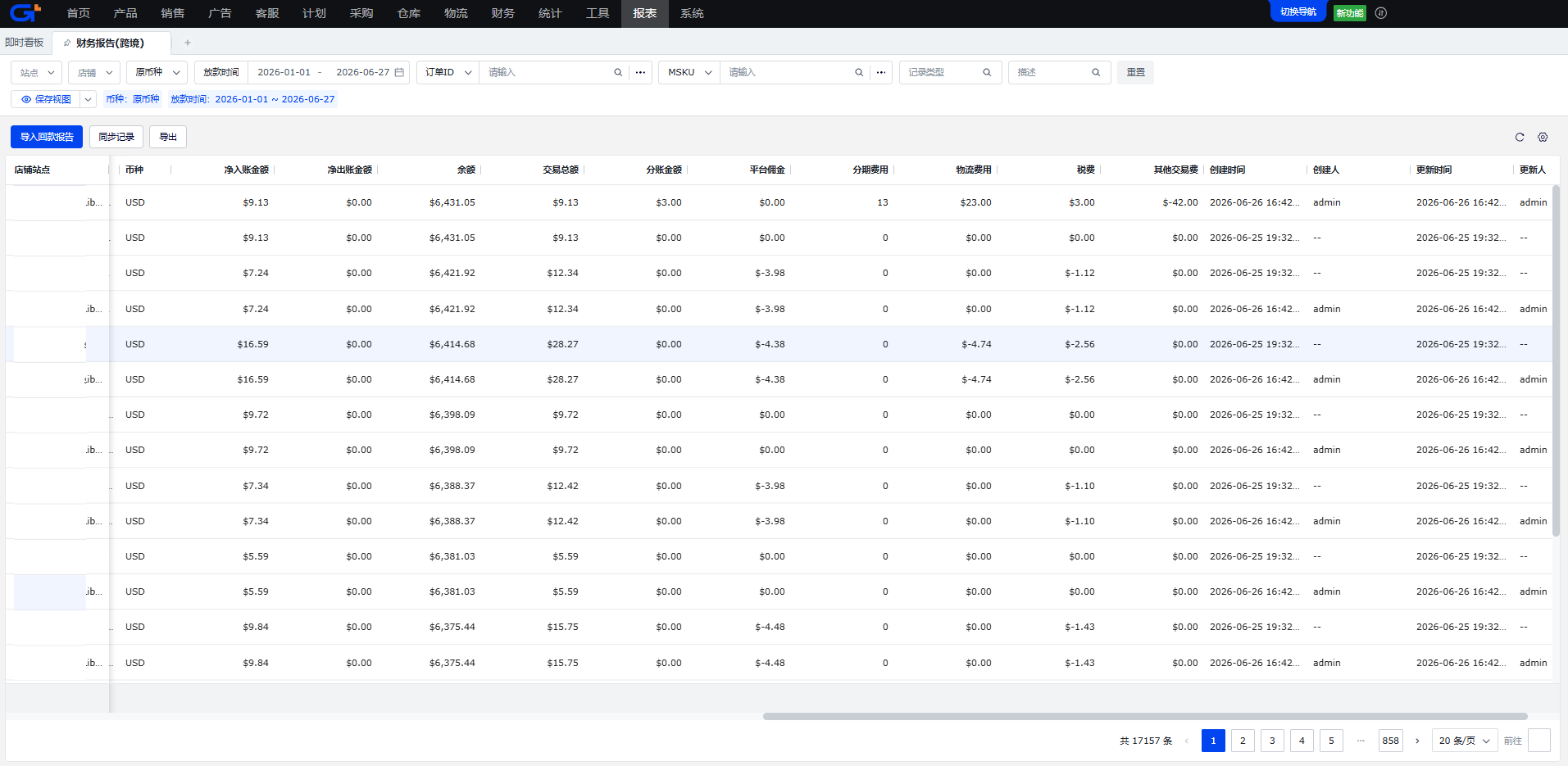Click search icon in 订单ID field
The image size is (1568, 766).
(x=618, y=72)
